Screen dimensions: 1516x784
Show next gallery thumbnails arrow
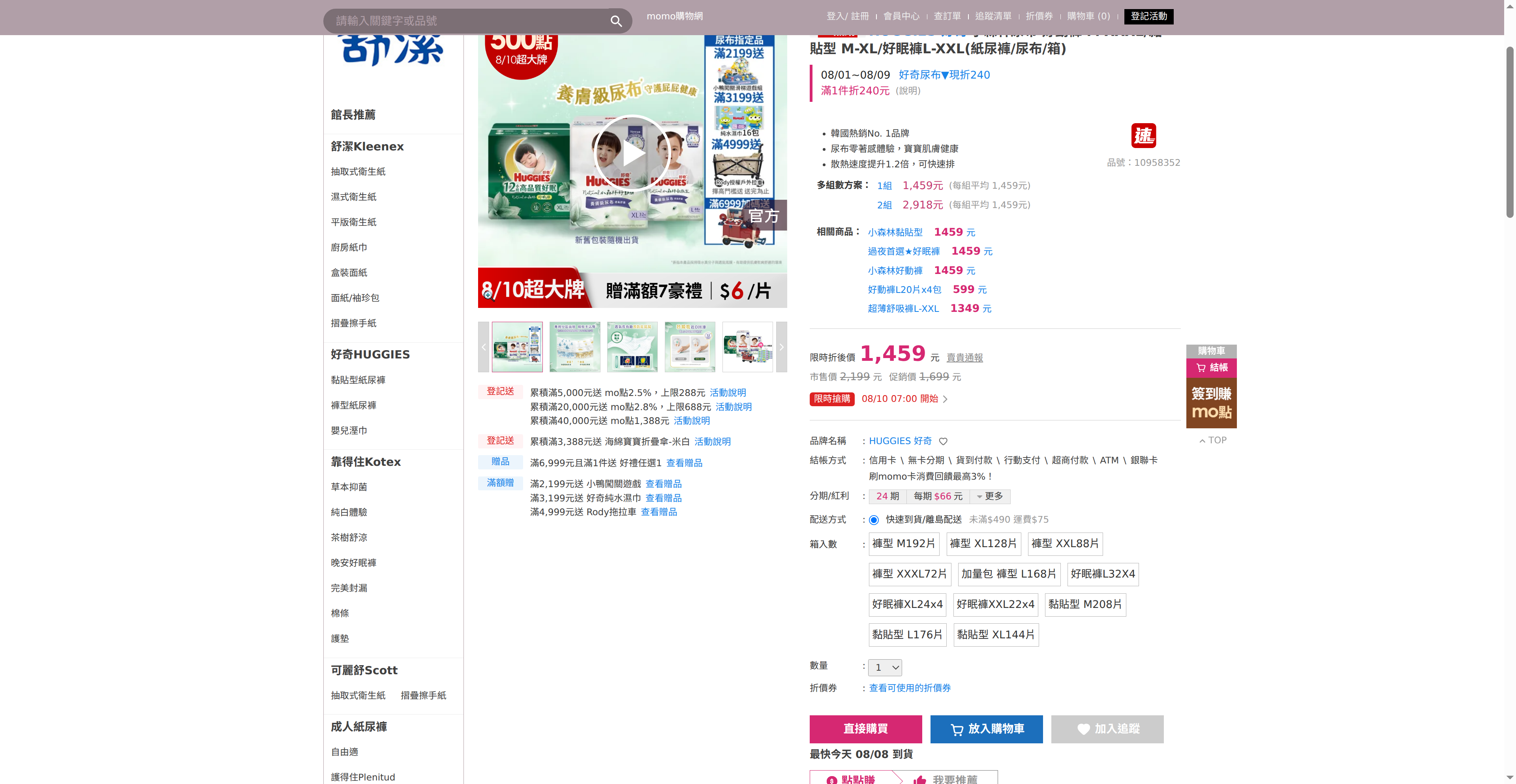pos(782,347)
